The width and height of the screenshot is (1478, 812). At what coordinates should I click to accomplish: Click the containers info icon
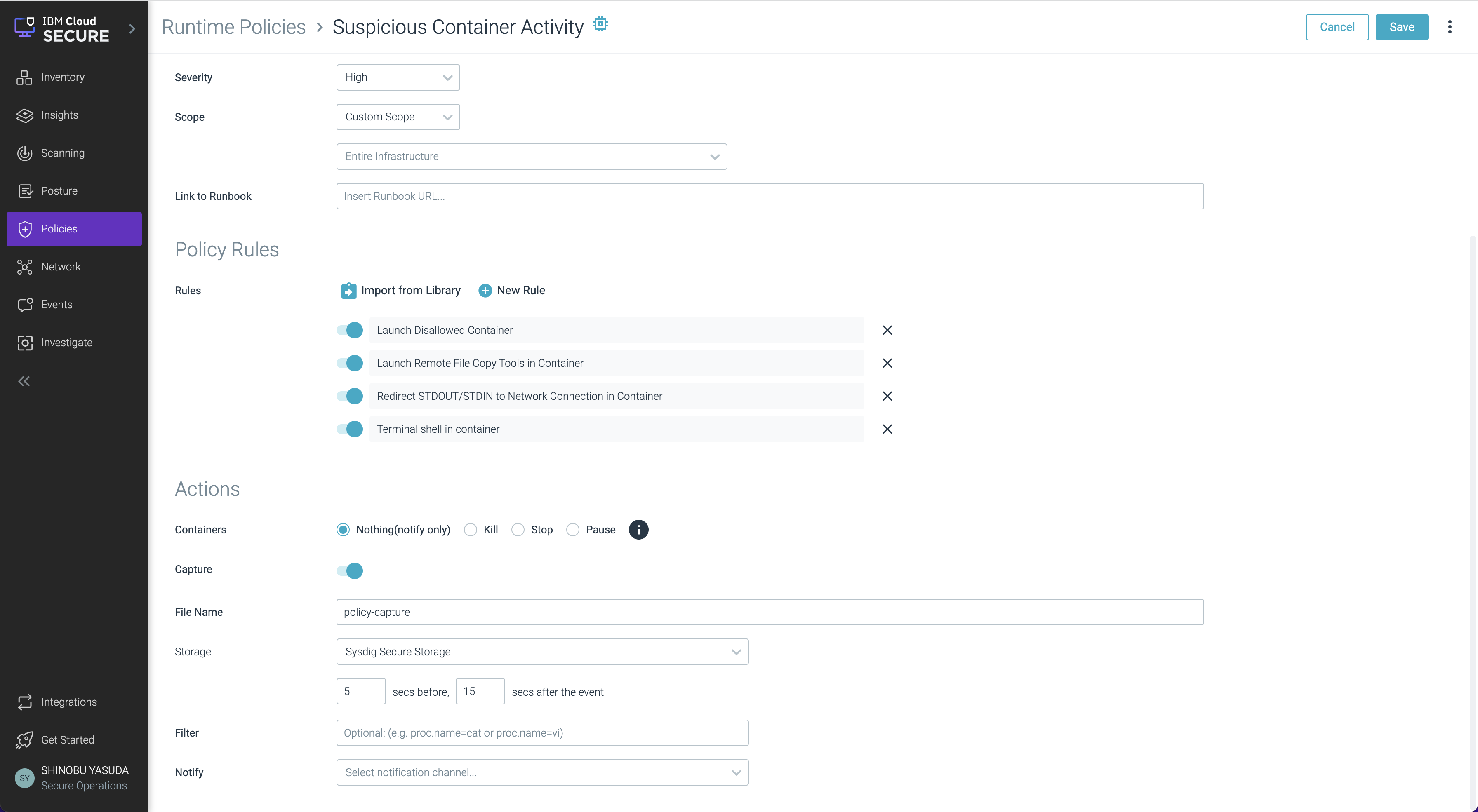638,529
